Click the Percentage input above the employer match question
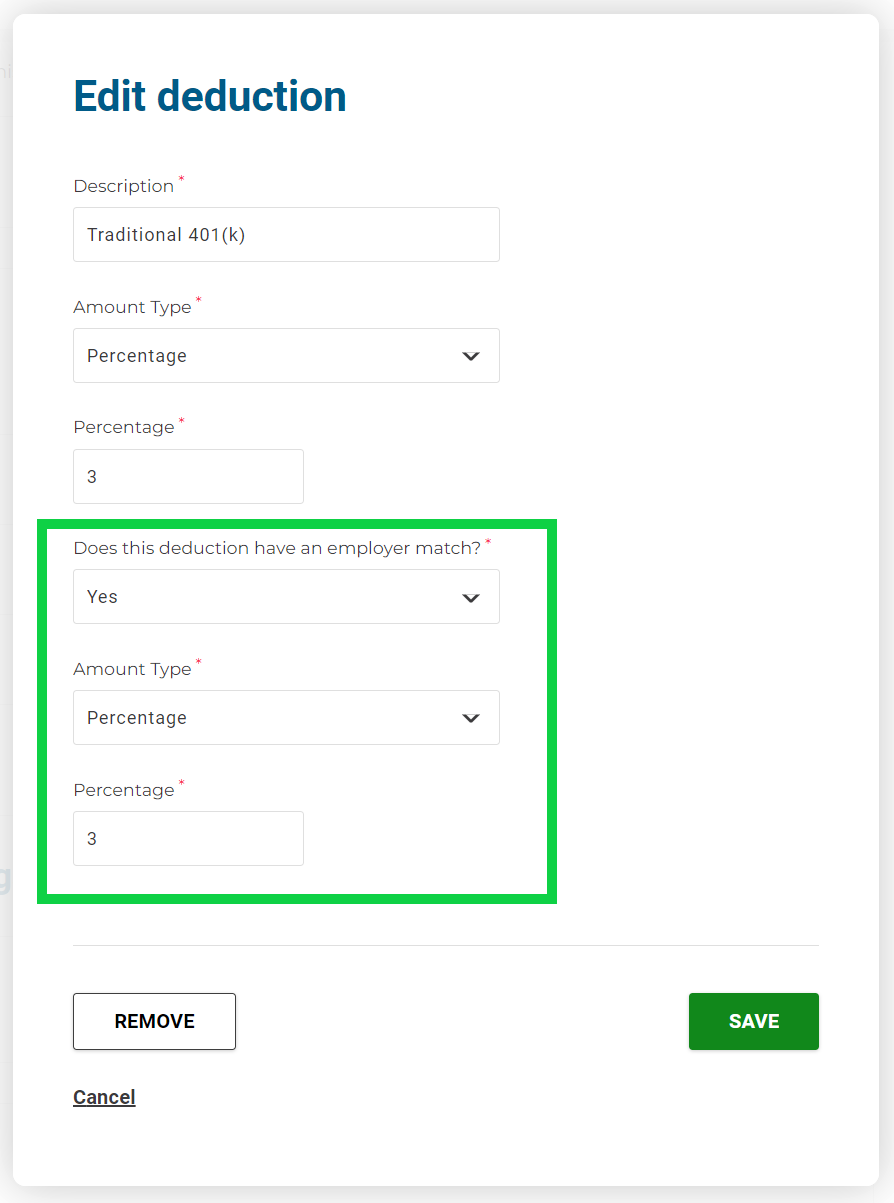Image resolution: width=894 pixels, height=1203 pixels. tap(188, 476)
